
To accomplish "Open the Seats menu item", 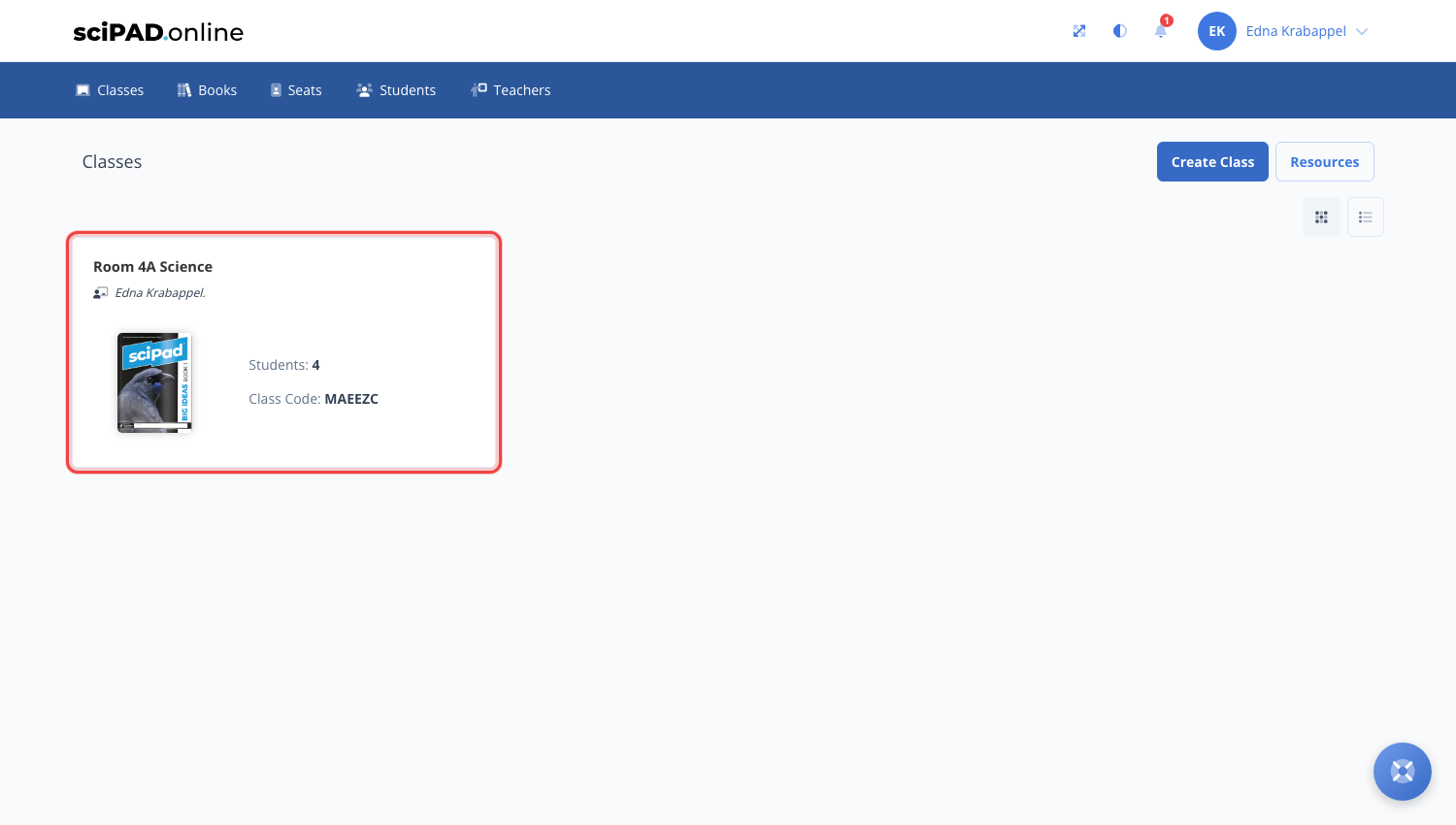I will click(296, 90).
